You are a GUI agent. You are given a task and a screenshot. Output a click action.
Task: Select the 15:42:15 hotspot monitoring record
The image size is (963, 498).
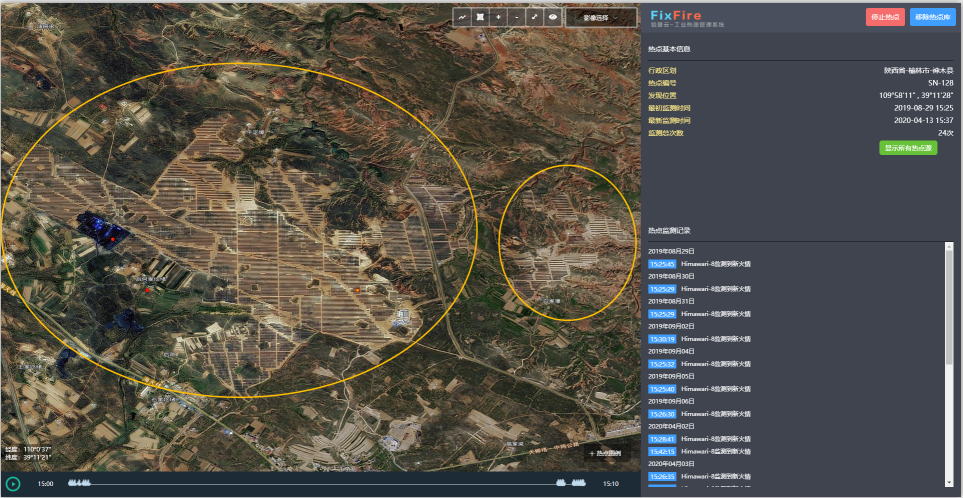(662, 451)
